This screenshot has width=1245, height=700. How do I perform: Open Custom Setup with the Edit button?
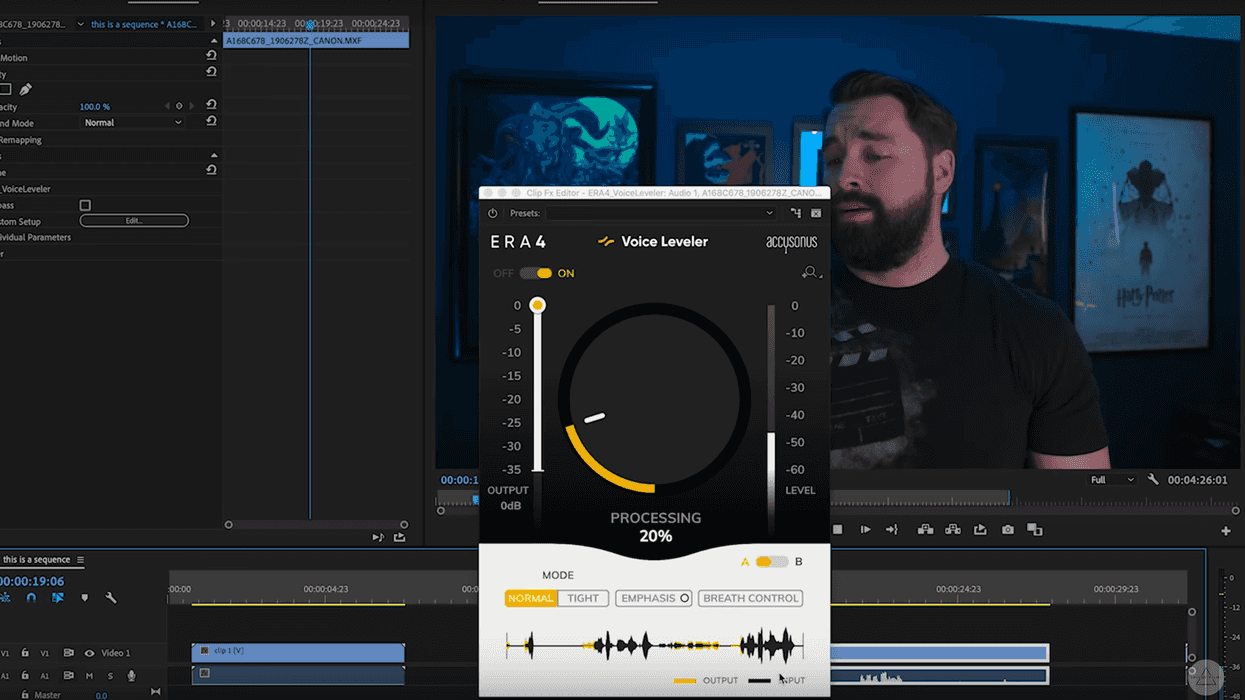tap(134, 220)
